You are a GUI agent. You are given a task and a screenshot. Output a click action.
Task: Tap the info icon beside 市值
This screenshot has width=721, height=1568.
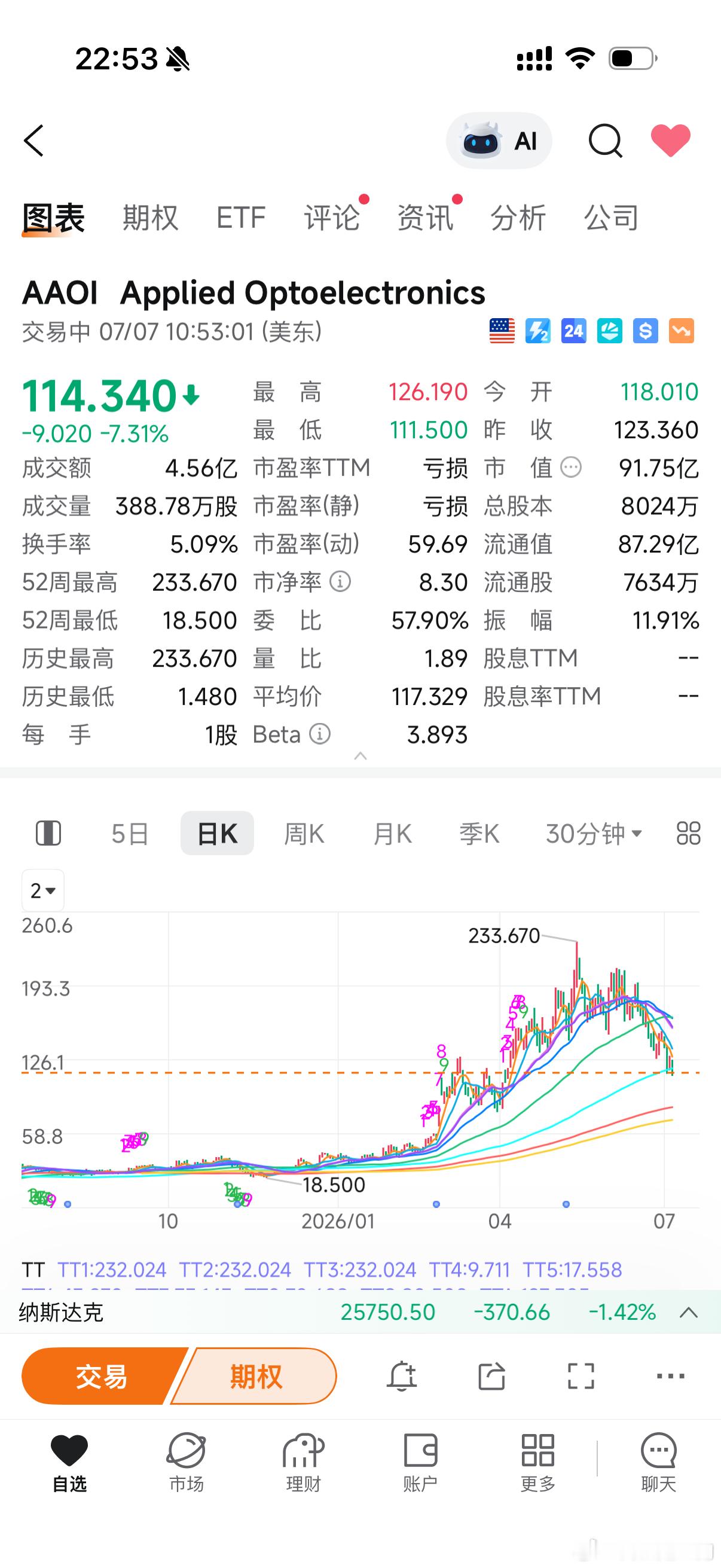[571, 468]
